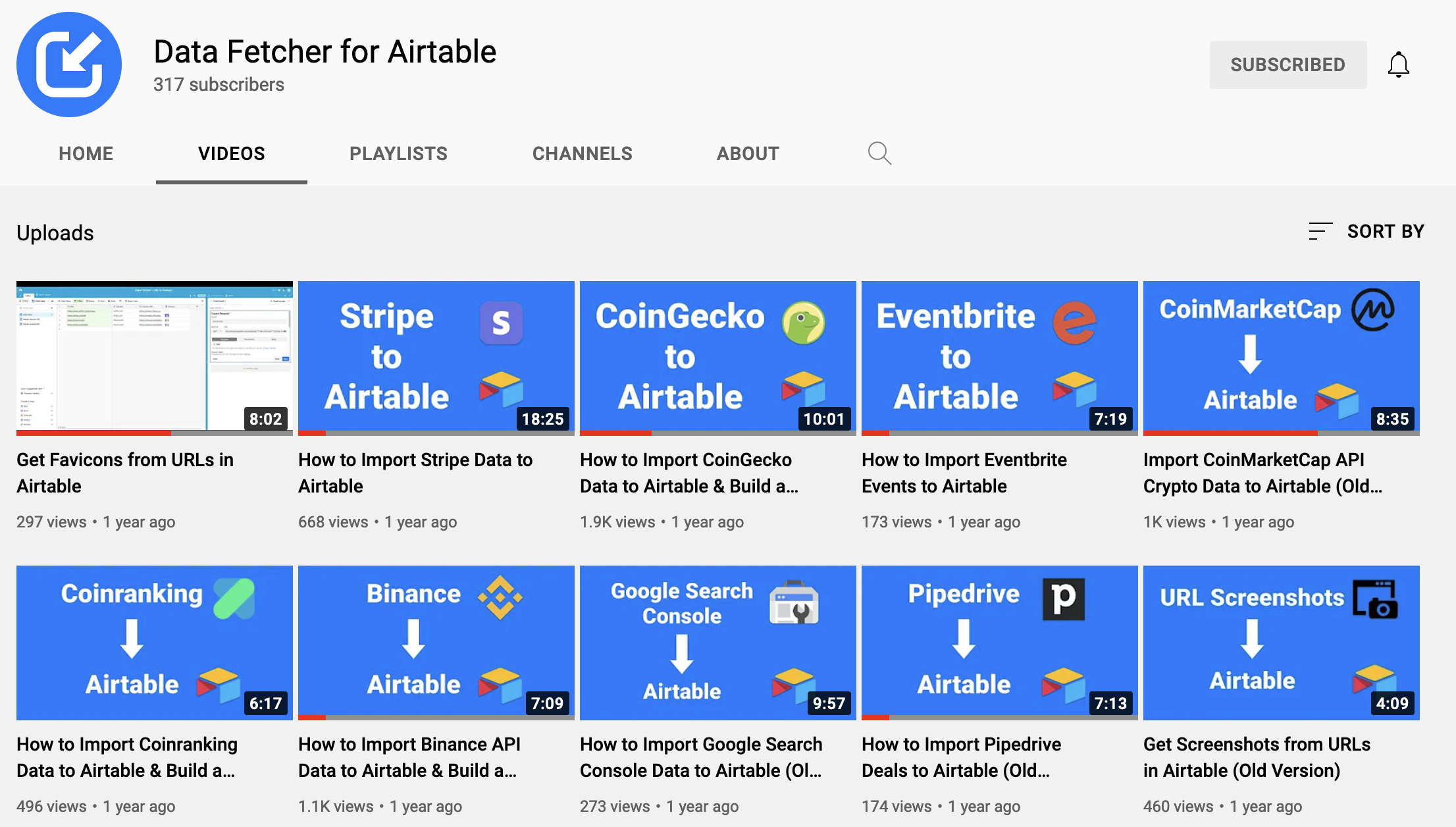The image size is (1456, 827).
Task: Click title How to Import CoinGecko Data
Action: [x=689, y=473]
